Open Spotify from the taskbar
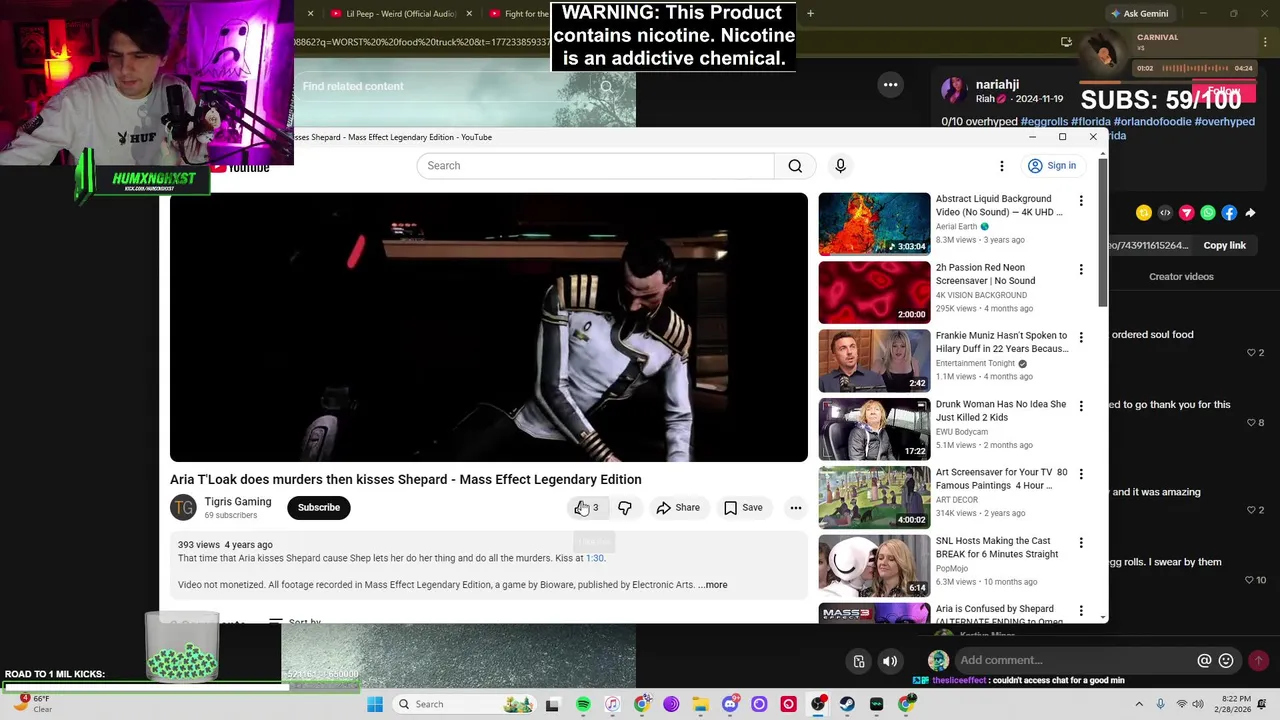The width and height of the screenshot is (1280, 720). (583, 704)
